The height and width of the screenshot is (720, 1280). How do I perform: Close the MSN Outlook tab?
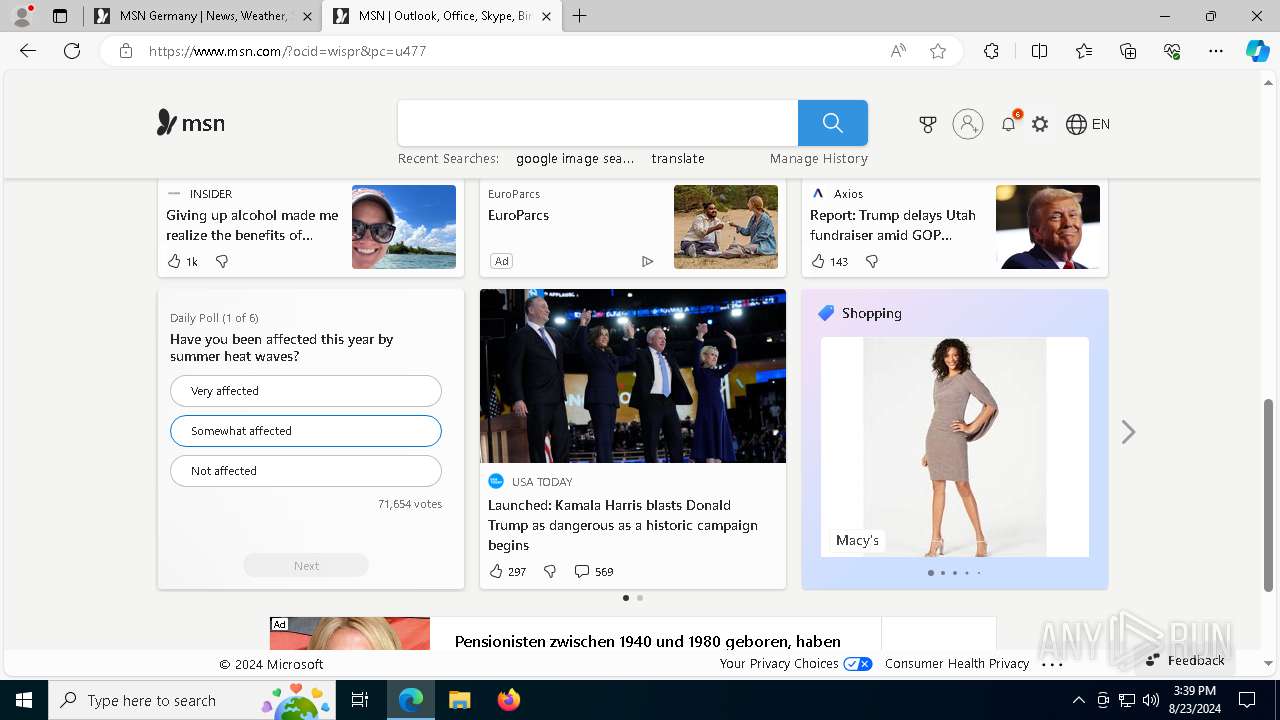coord(546,16)
